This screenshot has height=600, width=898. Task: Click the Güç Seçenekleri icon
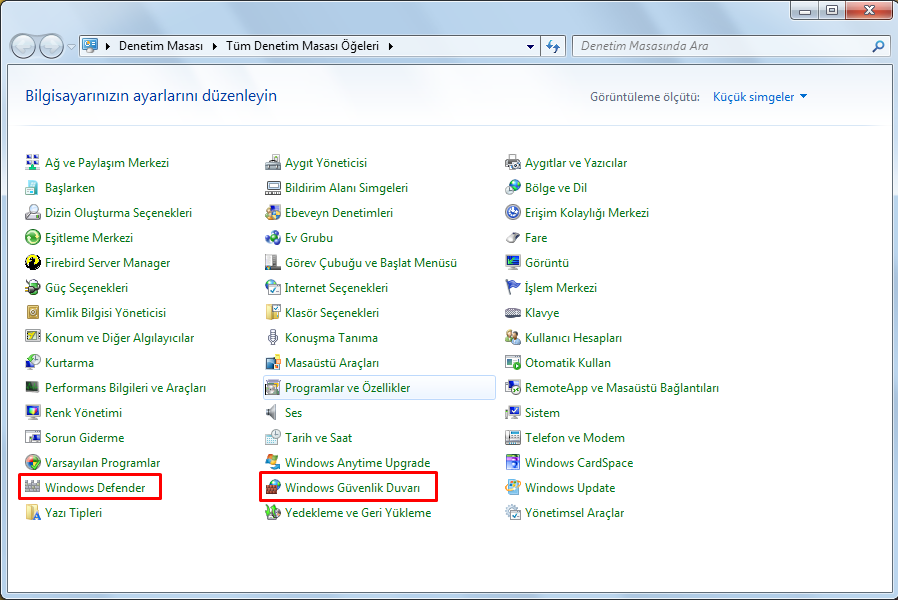(33, 287)
